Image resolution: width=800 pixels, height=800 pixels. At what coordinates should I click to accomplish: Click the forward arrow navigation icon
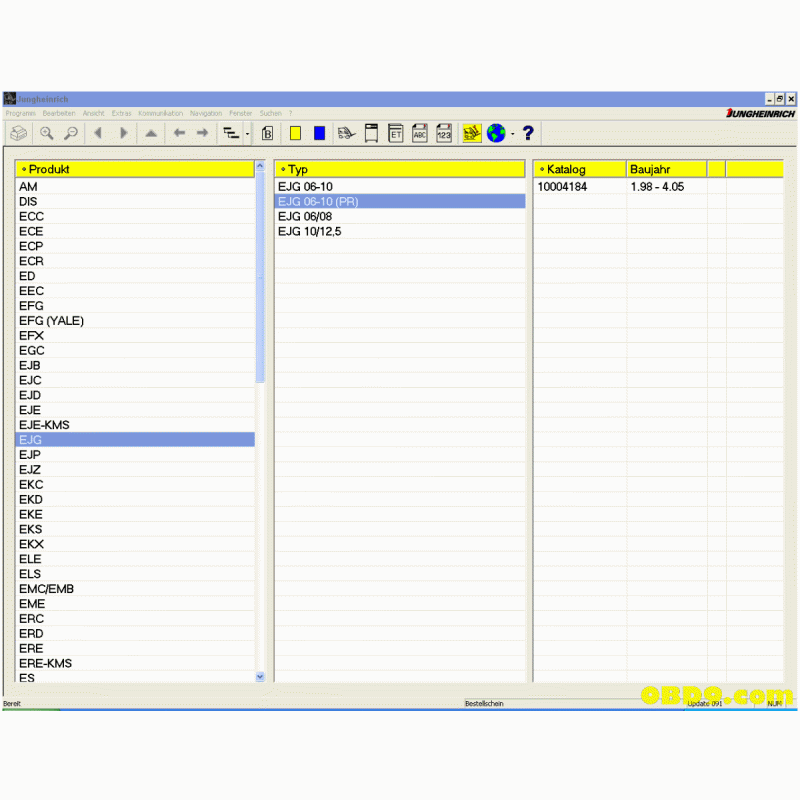pyautogui.click(x=203, y=133)
